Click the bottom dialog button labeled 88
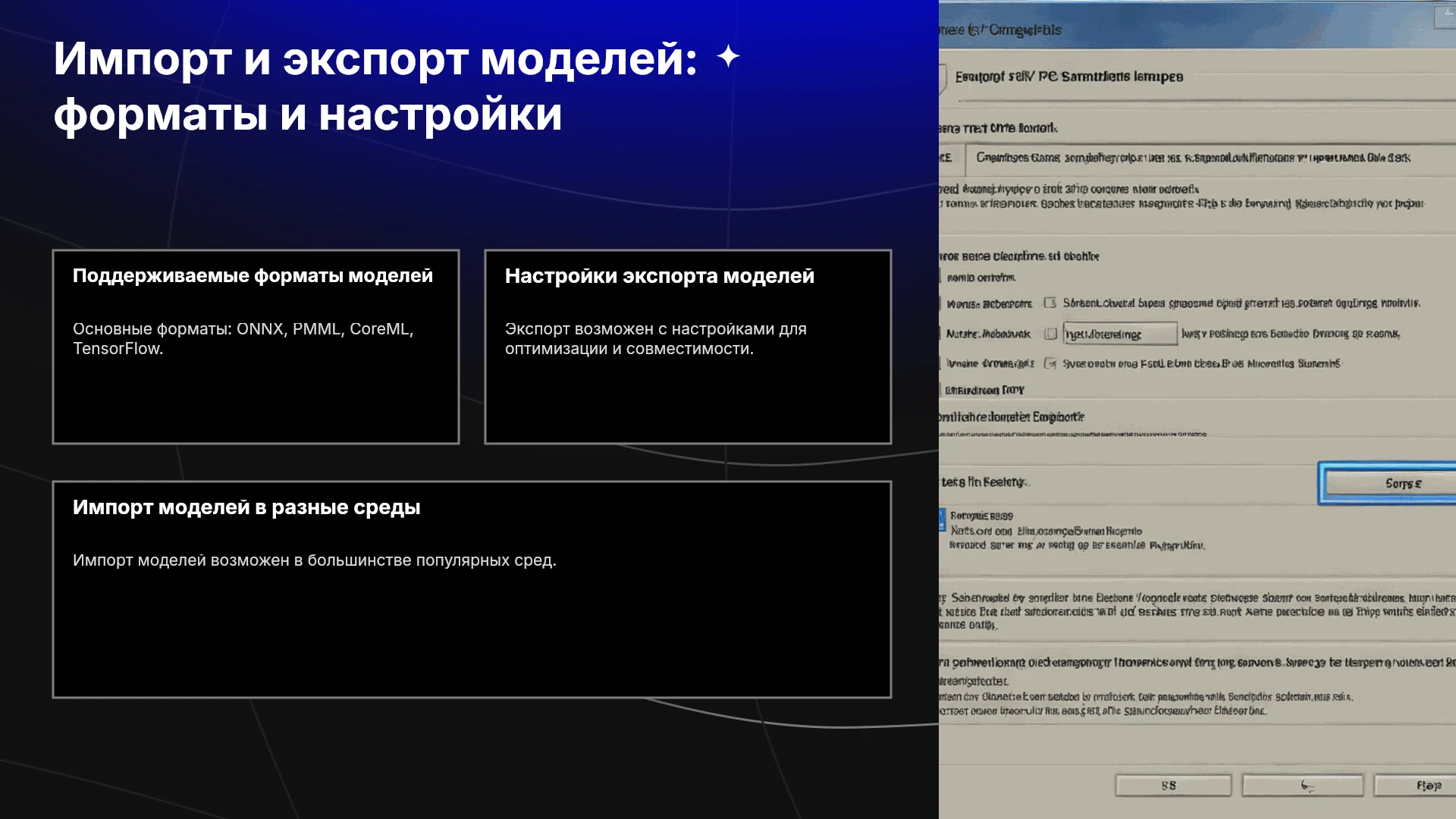 pos(1173,786)
